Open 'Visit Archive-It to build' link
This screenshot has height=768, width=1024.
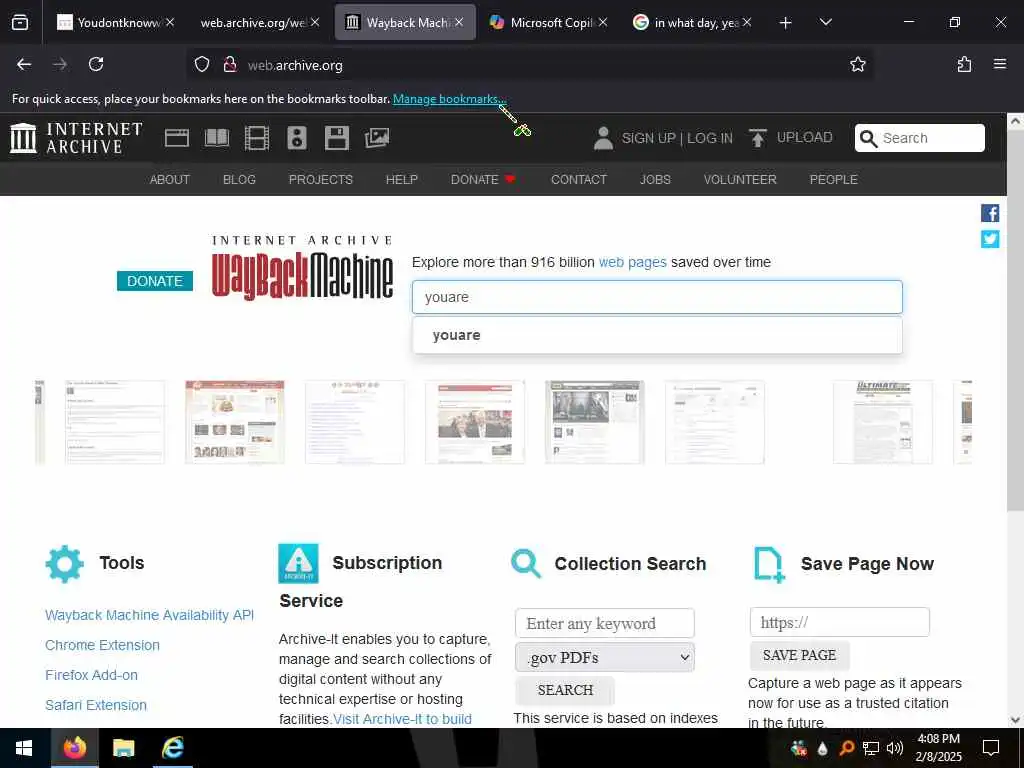402,719
